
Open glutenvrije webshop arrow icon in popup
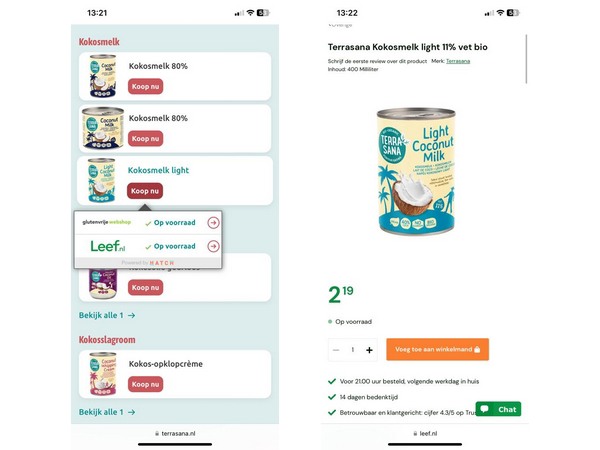(x=213, y=222)
